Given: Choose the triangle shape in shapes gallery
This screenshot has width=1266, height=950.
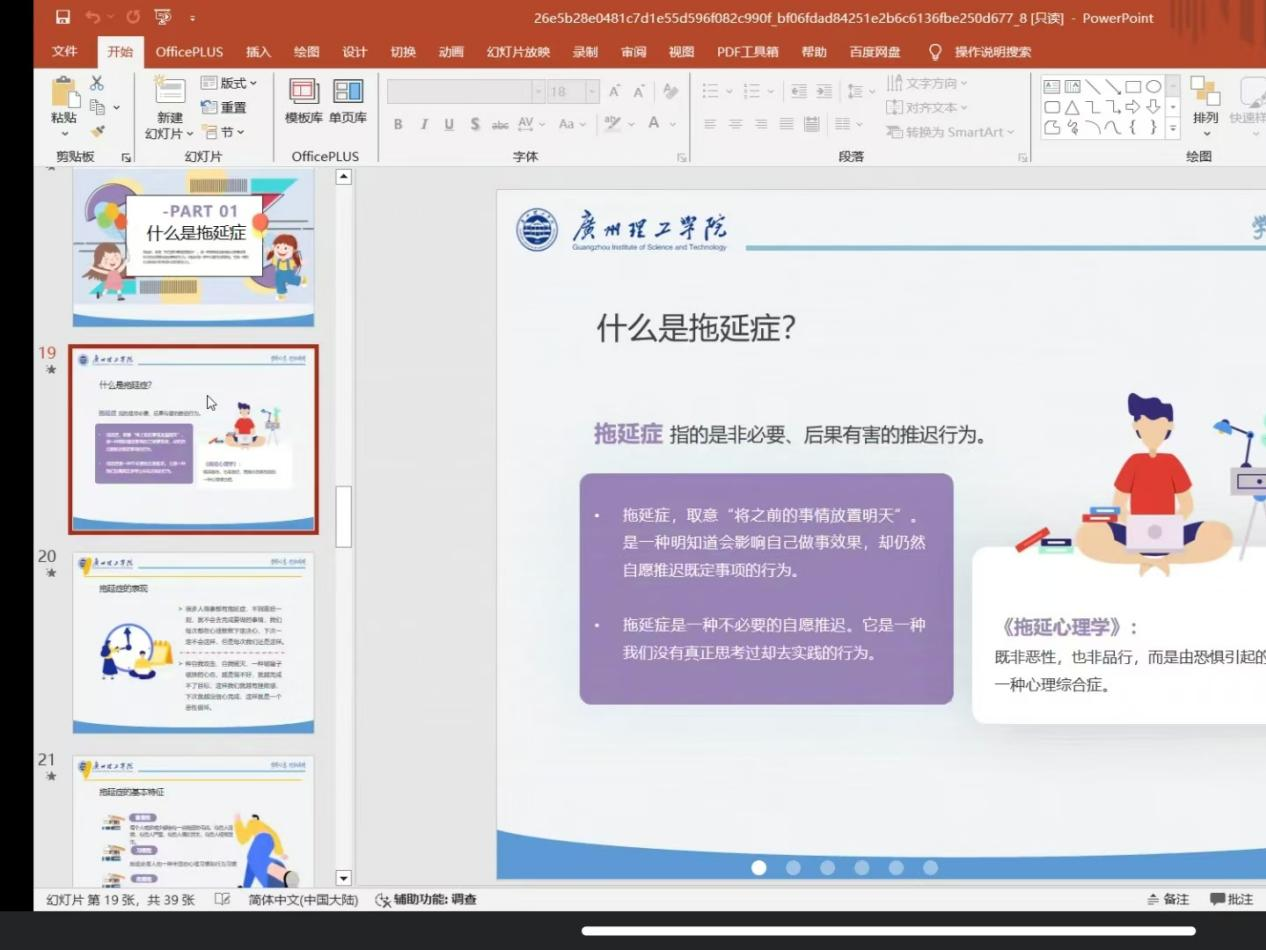Looking at the screenshot, I should click(1072, 107).
